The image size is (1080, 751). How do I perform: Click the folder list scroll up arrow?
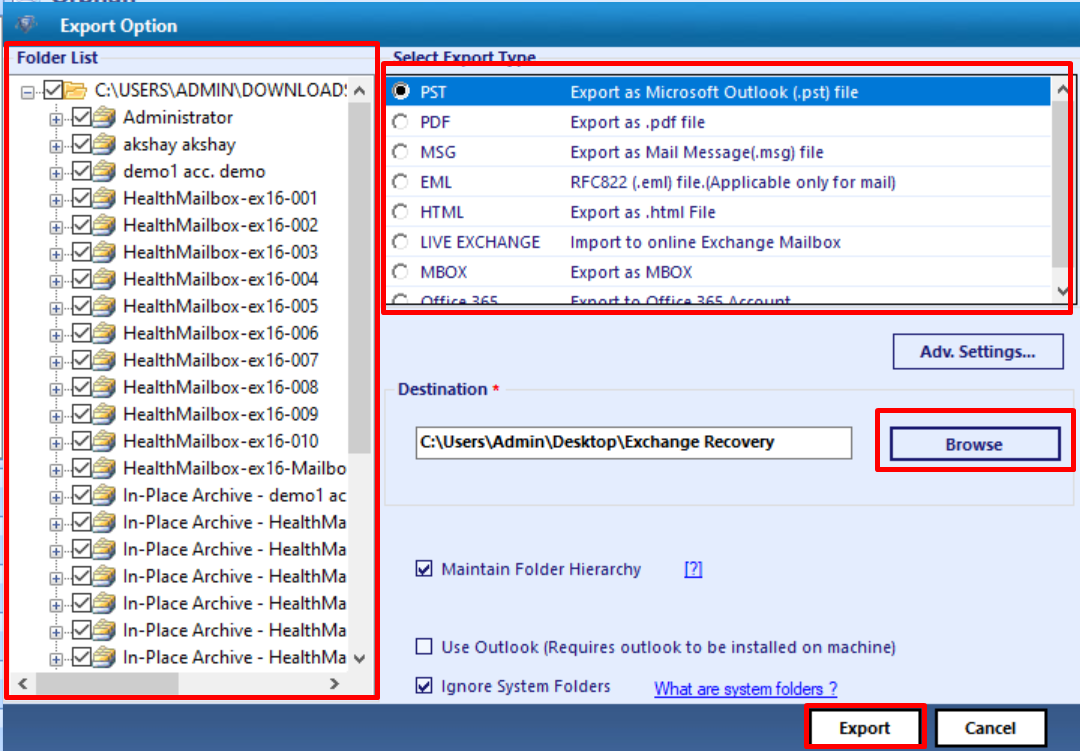360,90
